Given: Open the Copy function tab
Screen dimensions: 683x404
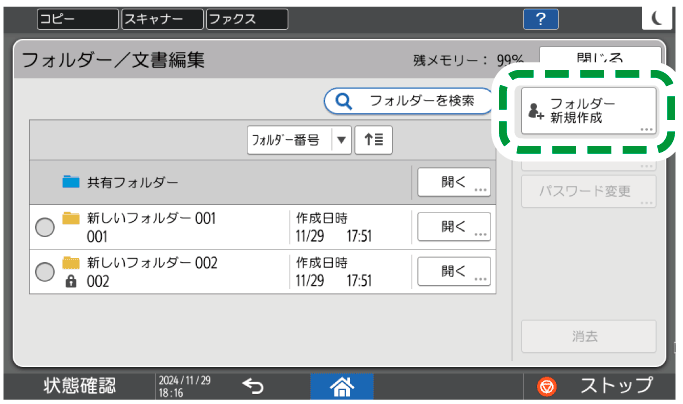Looking at the screenshot, I should pos(78,19).
